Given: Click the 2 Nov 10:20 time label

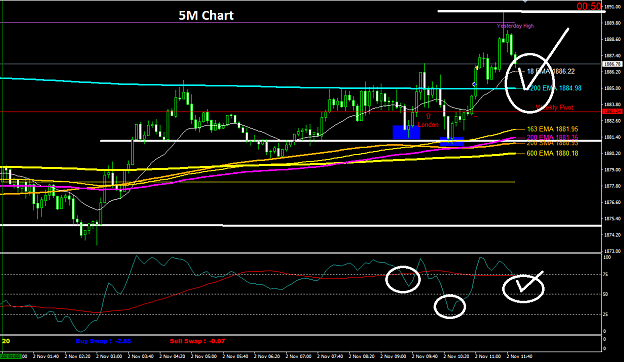Looking at the screenshot, I should pos(456,356).
